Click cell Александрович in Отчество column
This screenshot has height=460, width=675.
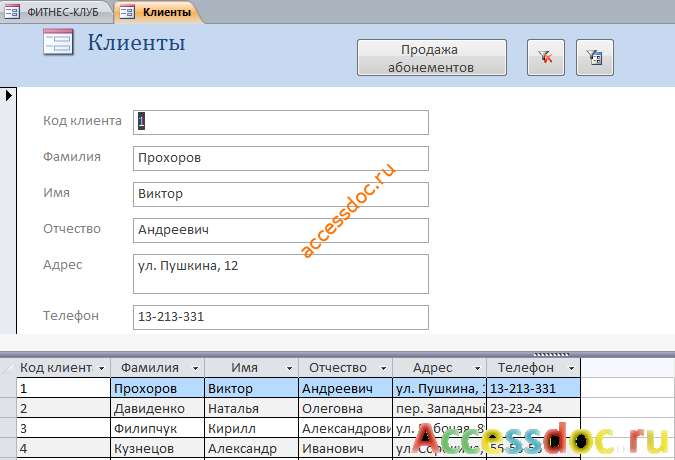click(345, 428)
